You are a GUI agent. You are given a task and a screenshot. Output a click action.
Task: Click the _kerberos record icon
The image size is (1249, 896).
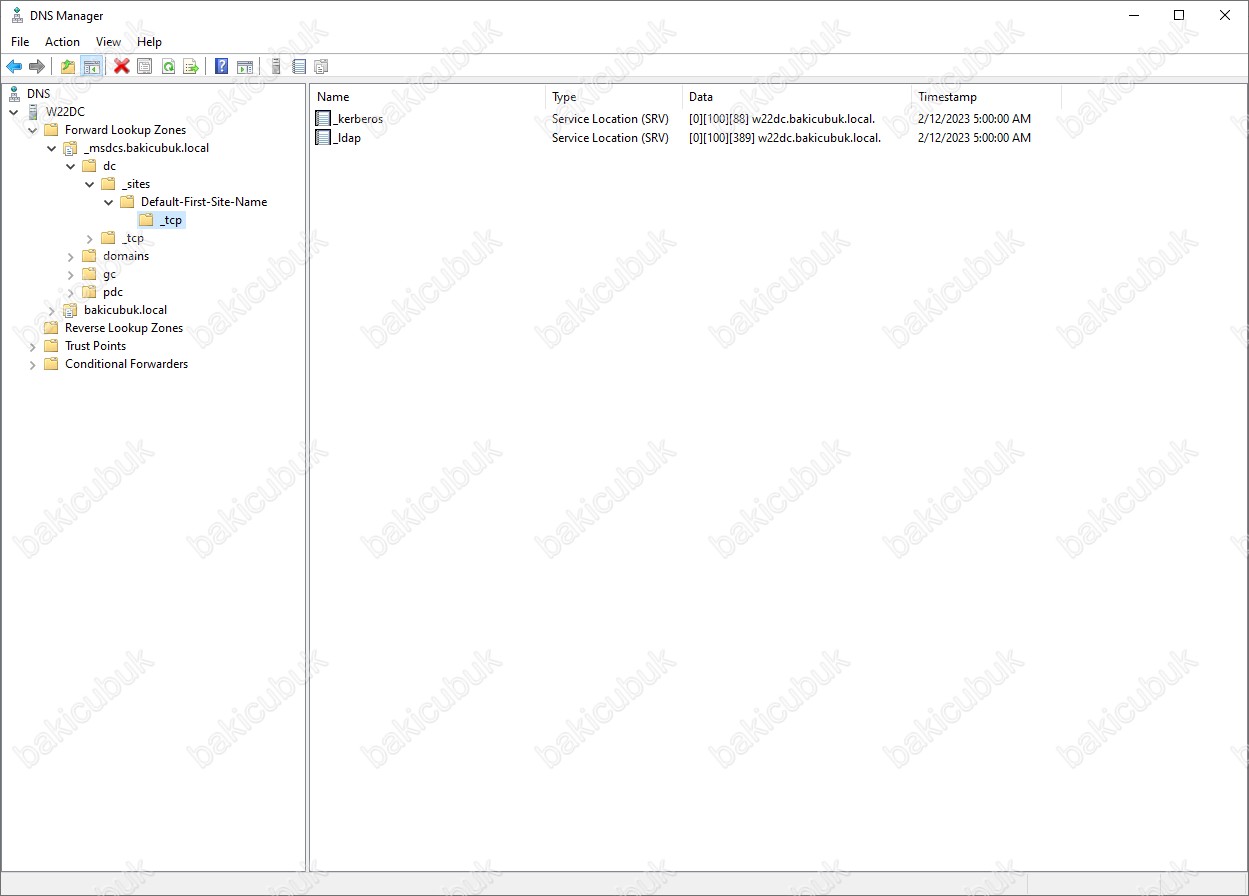tap(323, 119)
